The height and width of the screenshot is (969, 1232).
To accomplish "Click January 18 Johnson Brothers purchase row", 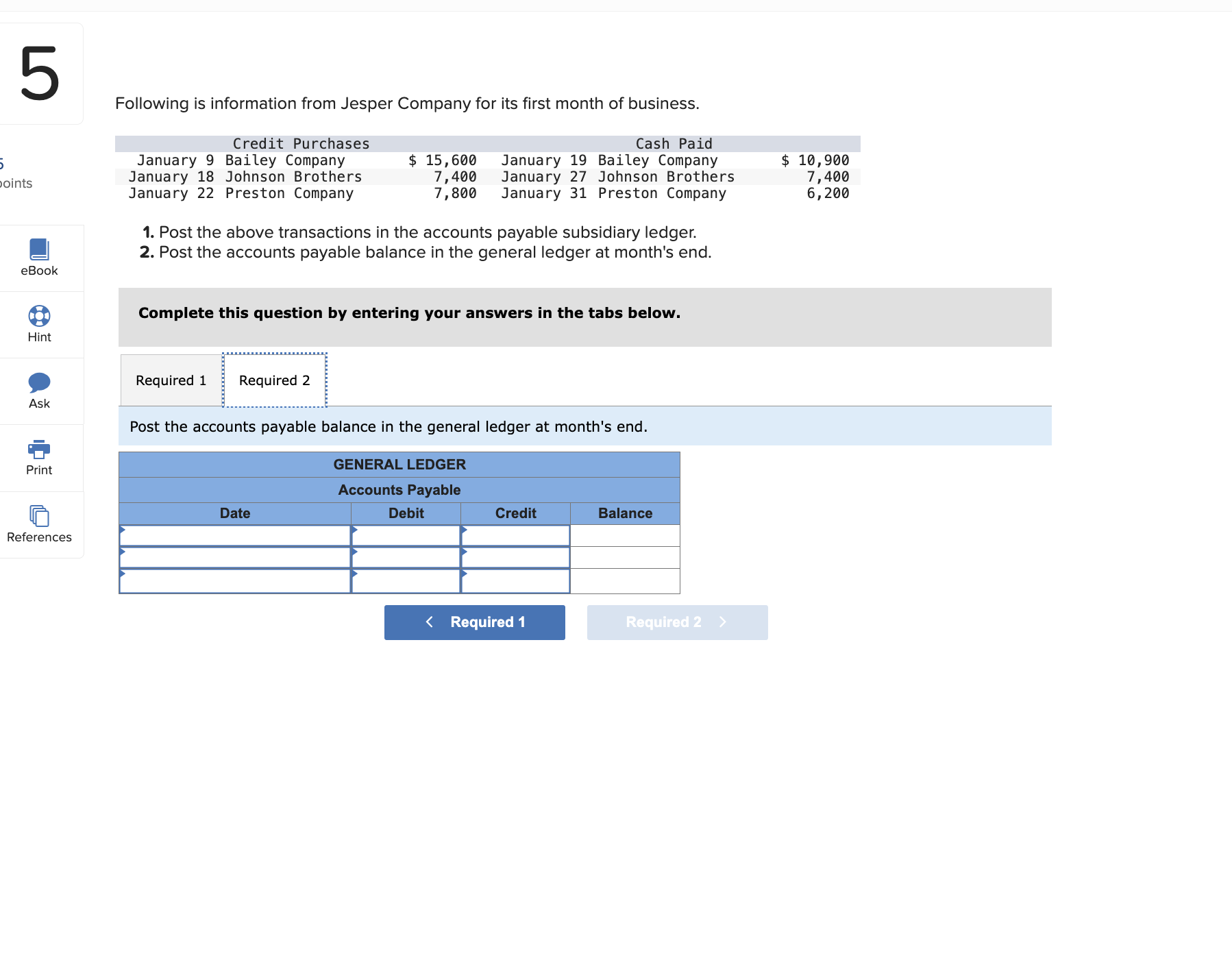I will pos(303,177).
